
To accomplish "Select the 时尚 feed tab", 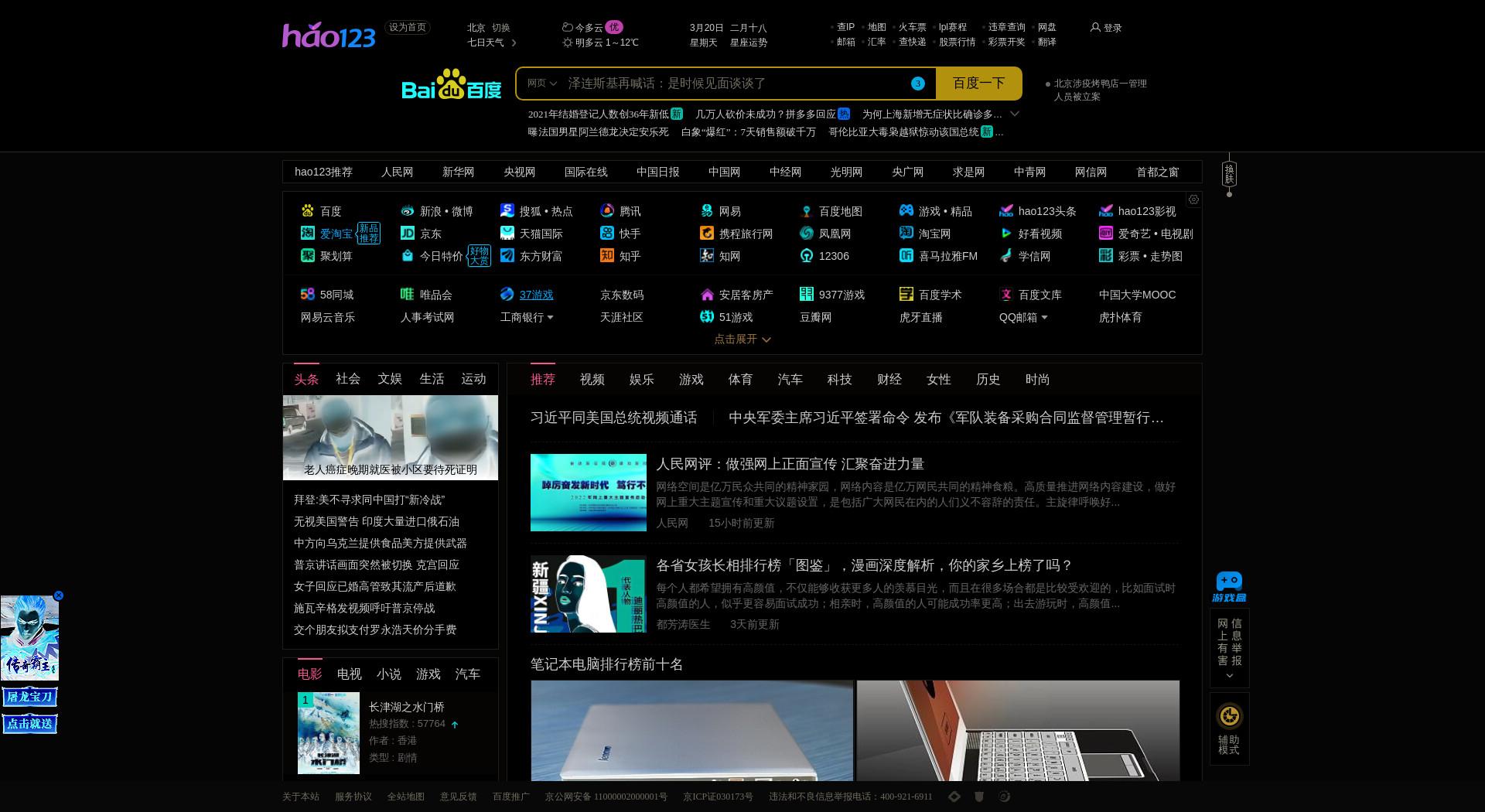I will 1037,380.
